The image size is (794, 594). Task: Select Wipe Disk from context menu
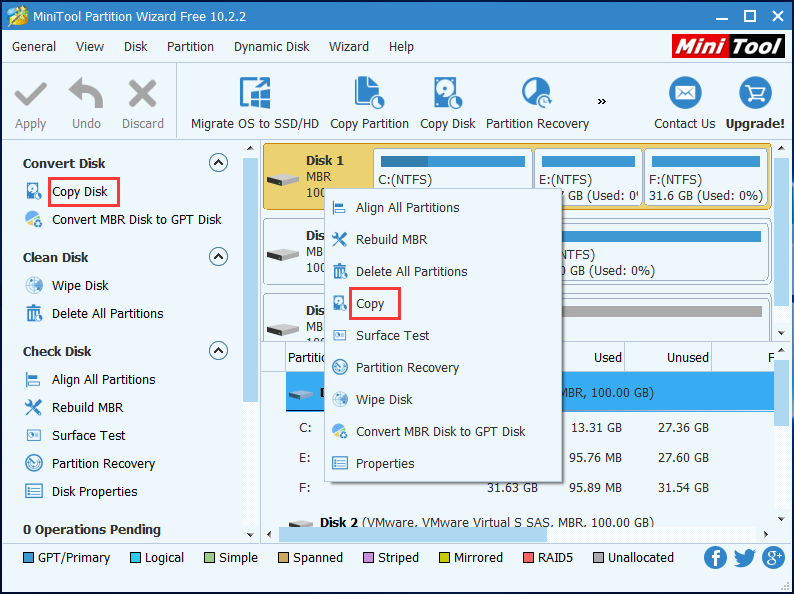[x=443, y=399]
